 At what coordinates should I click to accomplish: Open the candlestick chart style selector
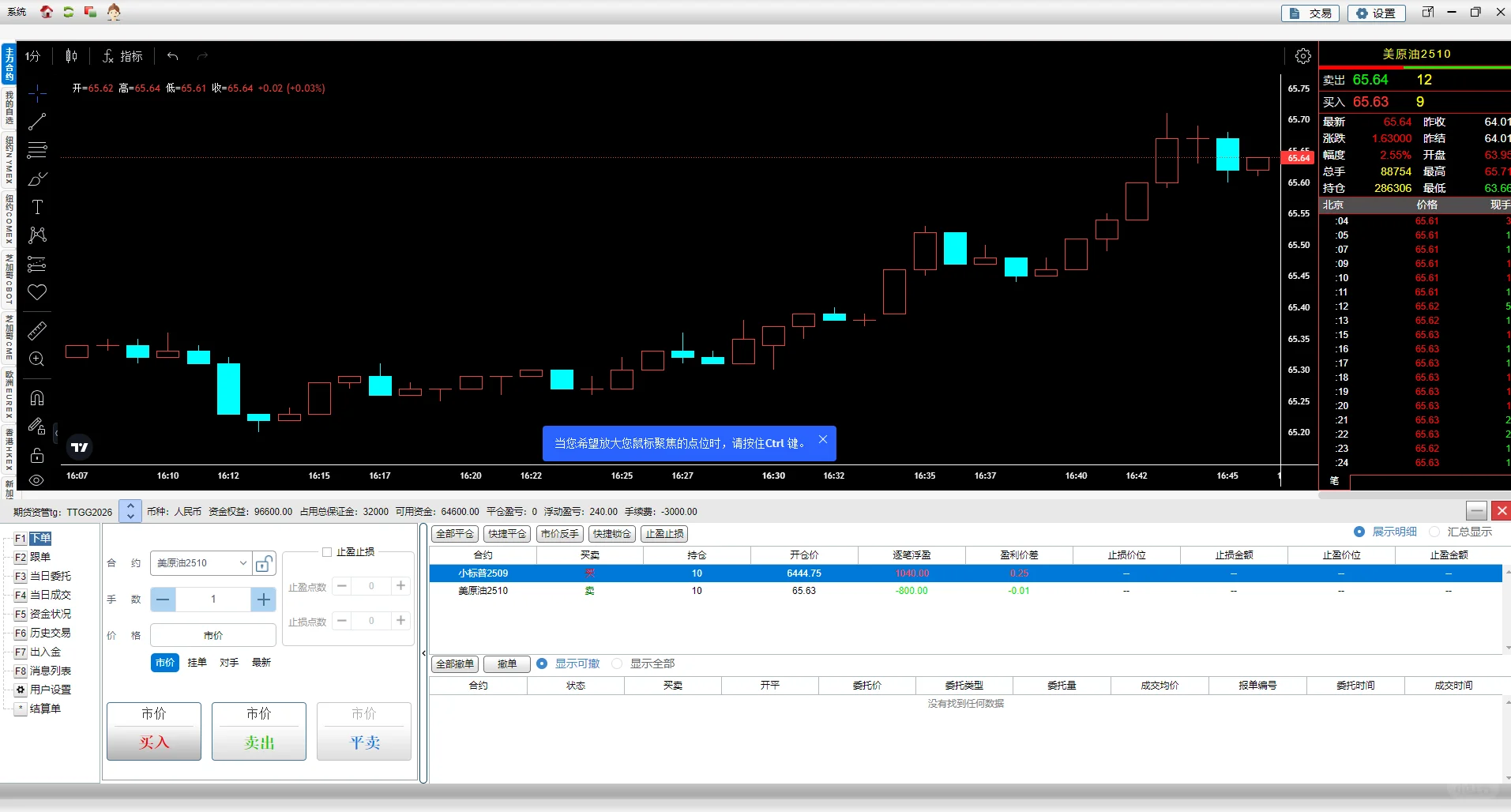point(72,56)
